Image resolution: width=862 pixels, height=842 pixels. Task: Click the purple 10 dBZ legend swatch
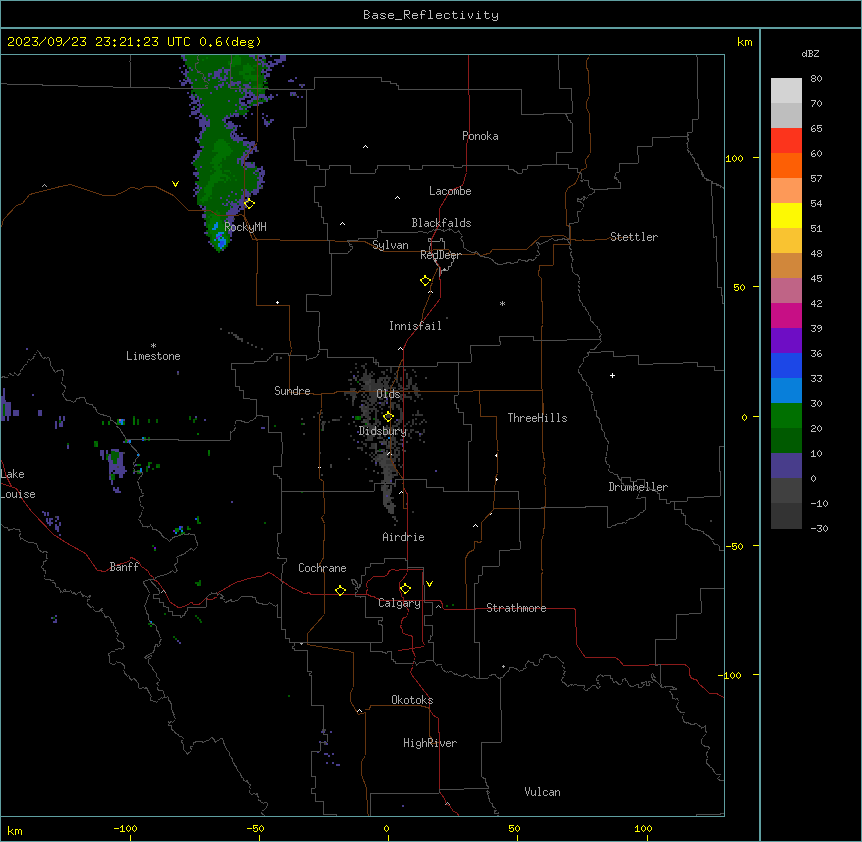tap(786, 466)
